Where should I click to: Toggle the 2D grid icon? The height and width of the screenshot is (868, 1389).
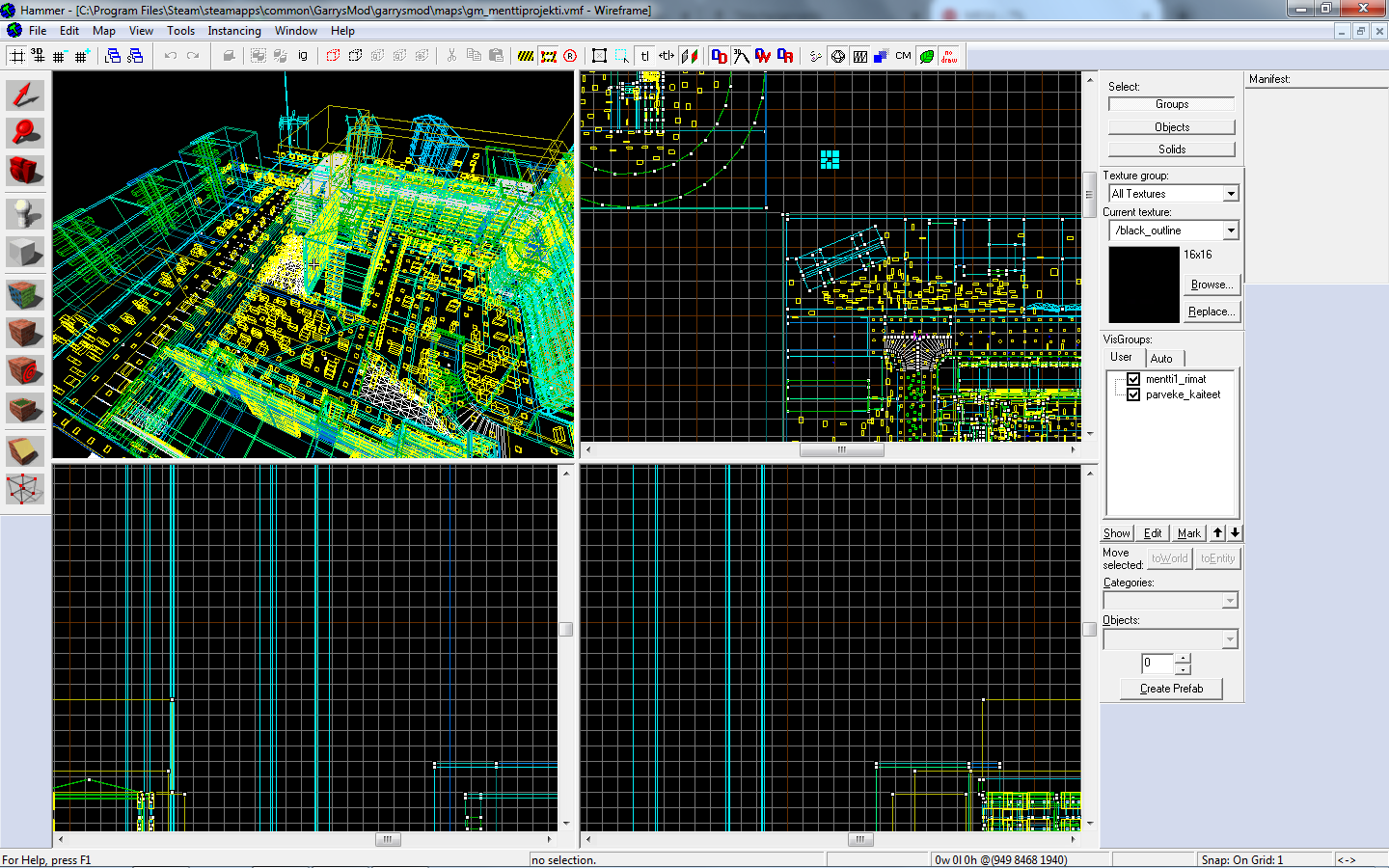click(16, 56)
